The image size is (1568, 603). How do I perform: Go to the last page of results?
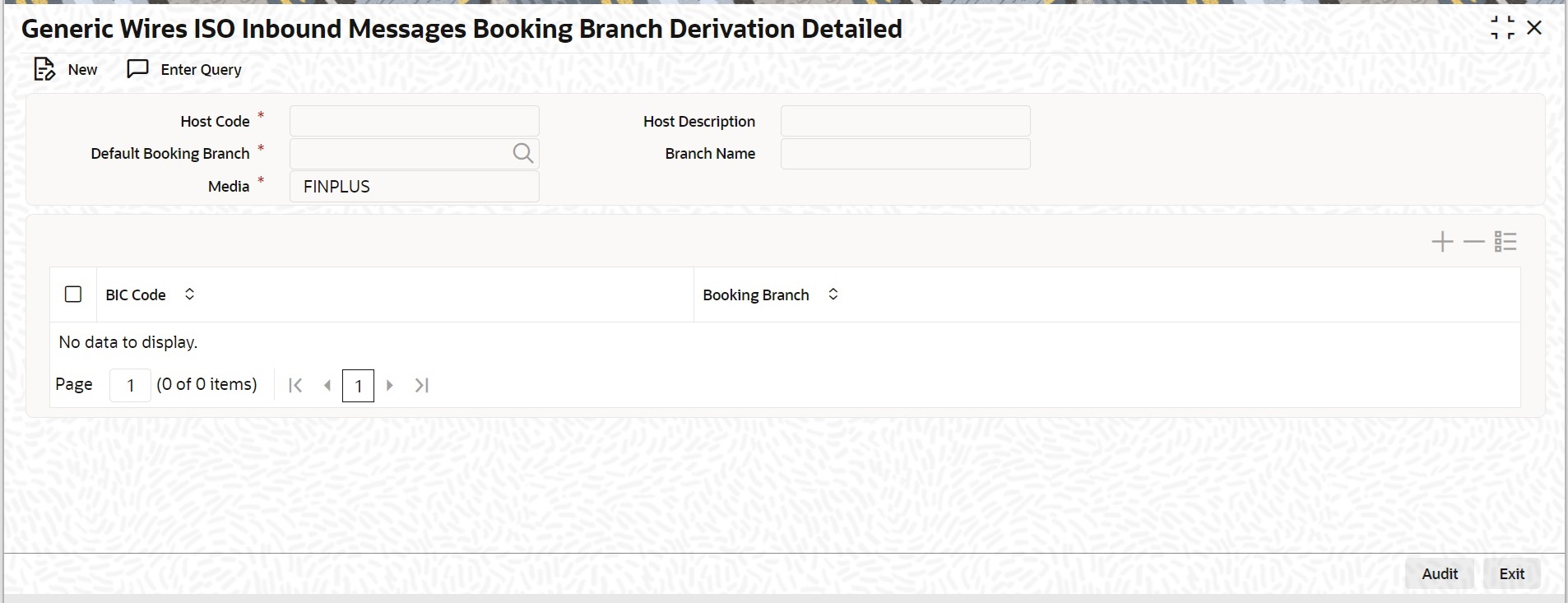(422, 385)
